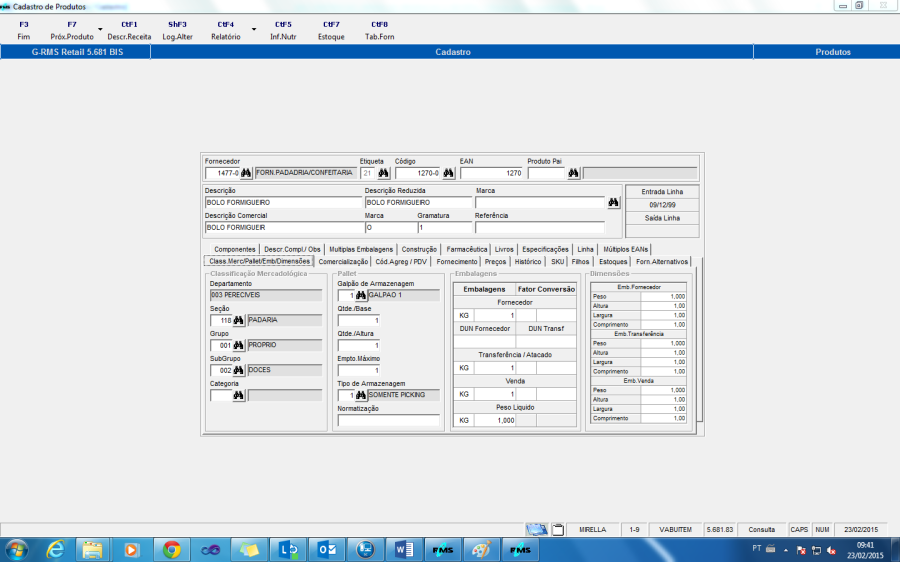
Task: Open the Tipo de Armazenagem lookup icon
Action: tap(361, 396)
